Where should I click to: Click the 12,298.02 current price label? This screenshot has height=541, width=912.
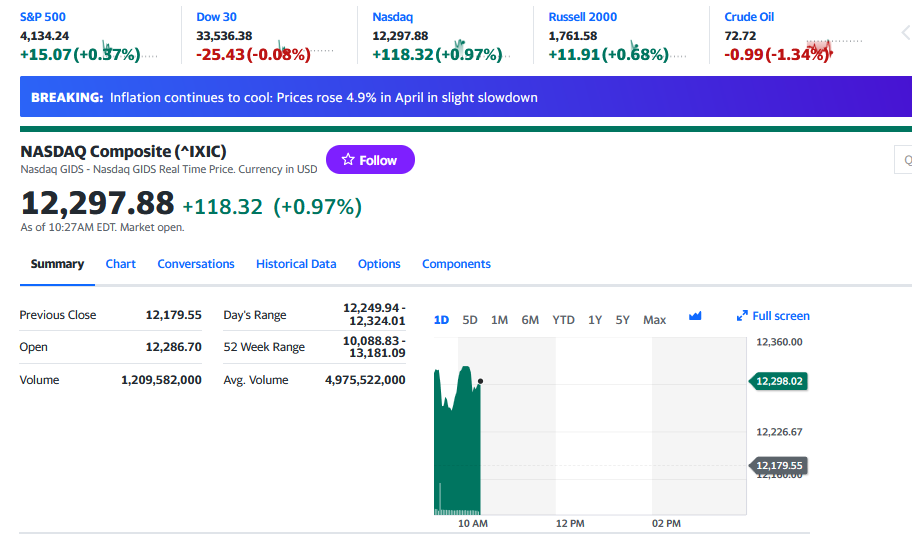coord(779,381)
